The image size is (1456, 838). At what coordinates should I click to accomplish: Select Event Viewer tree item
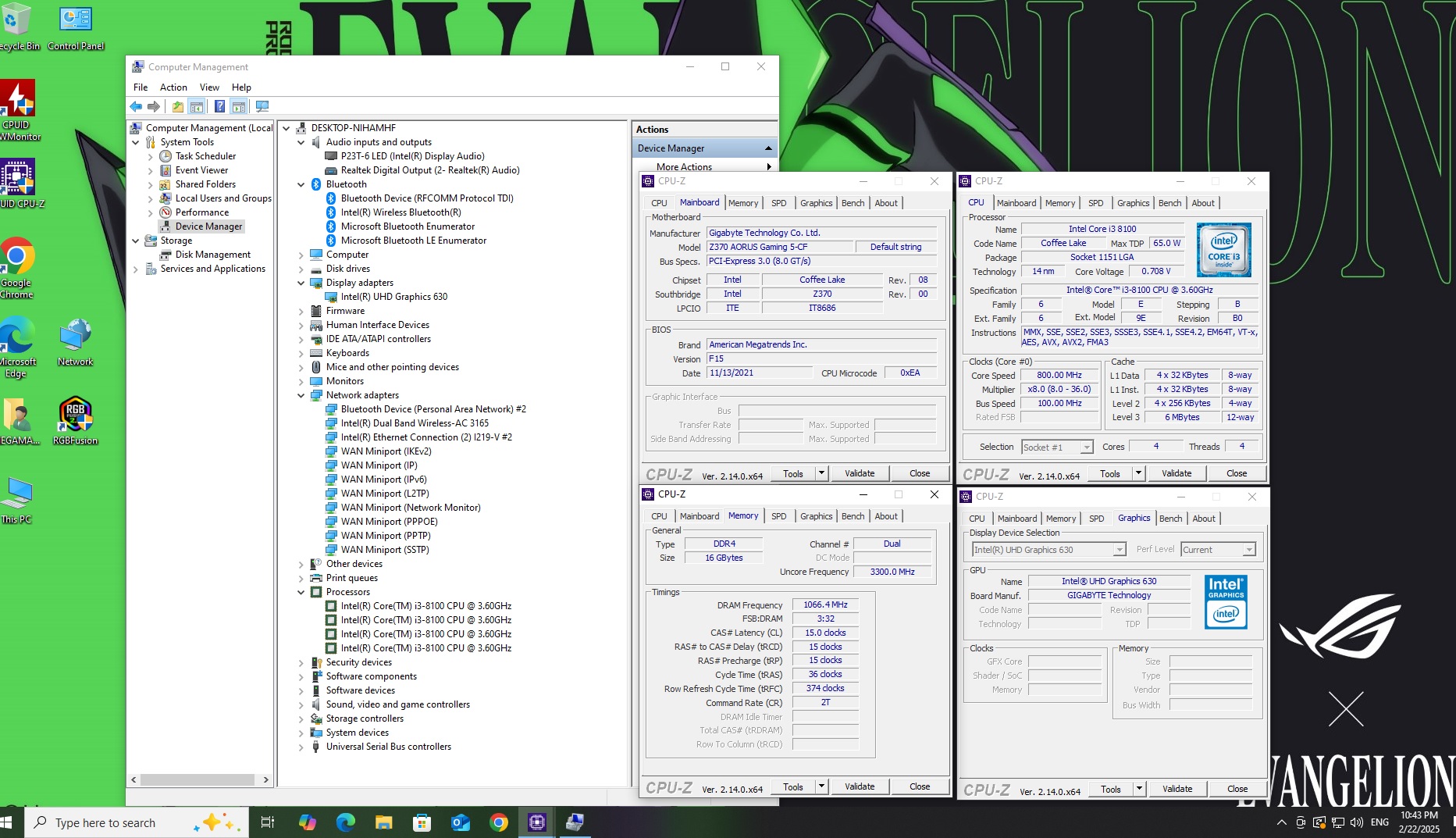tap(201, 170)
